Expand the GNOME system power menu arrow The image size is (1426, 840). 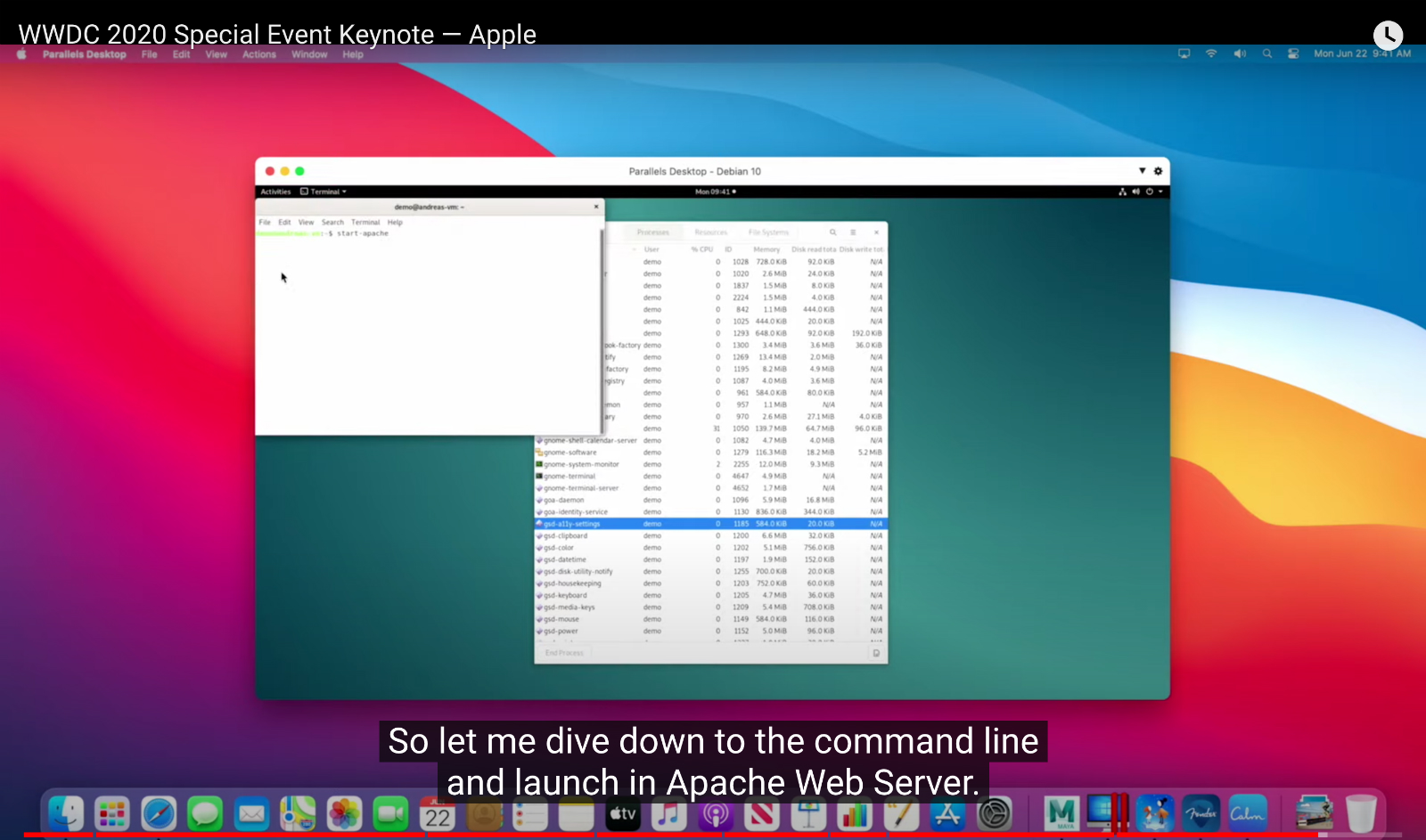tap(1160, 192)
